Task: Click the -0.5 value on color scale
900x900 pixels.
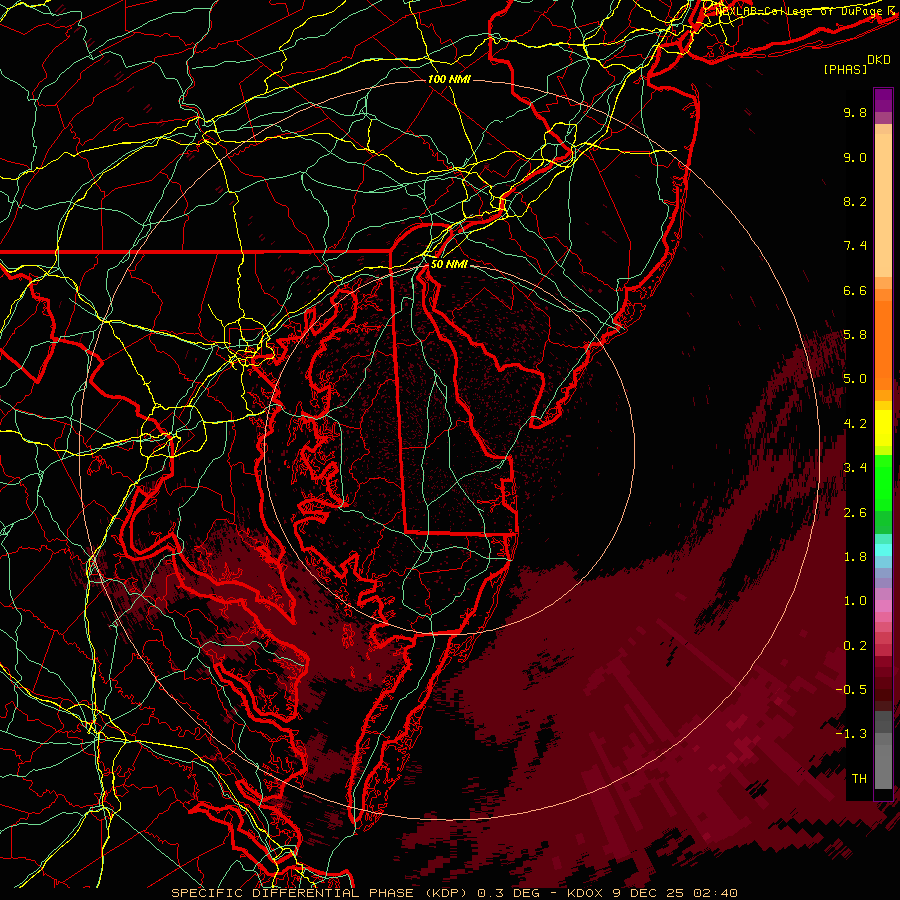Action: [x=851, y=690]
